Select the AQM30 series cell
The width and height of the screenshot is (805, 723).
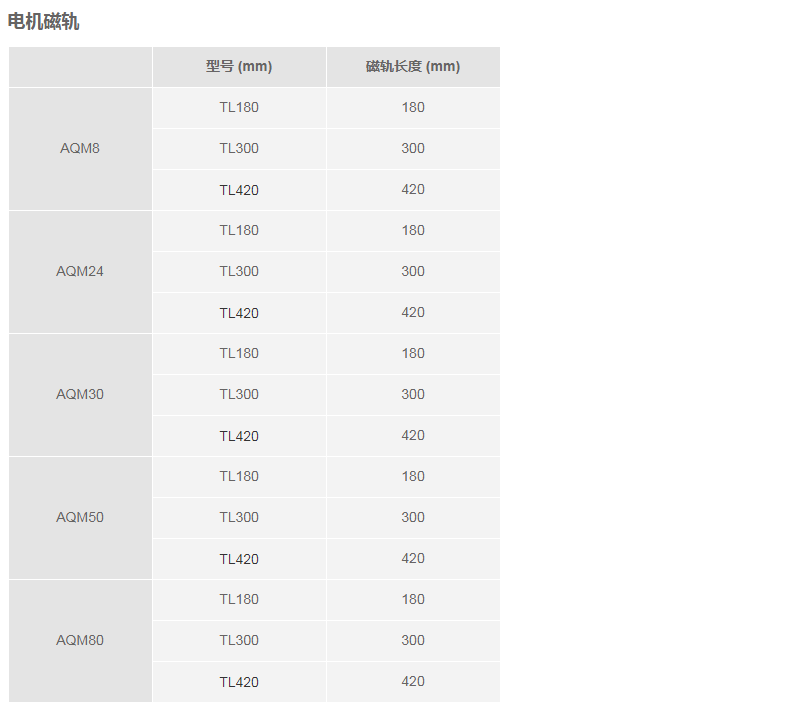click(80, 395)
